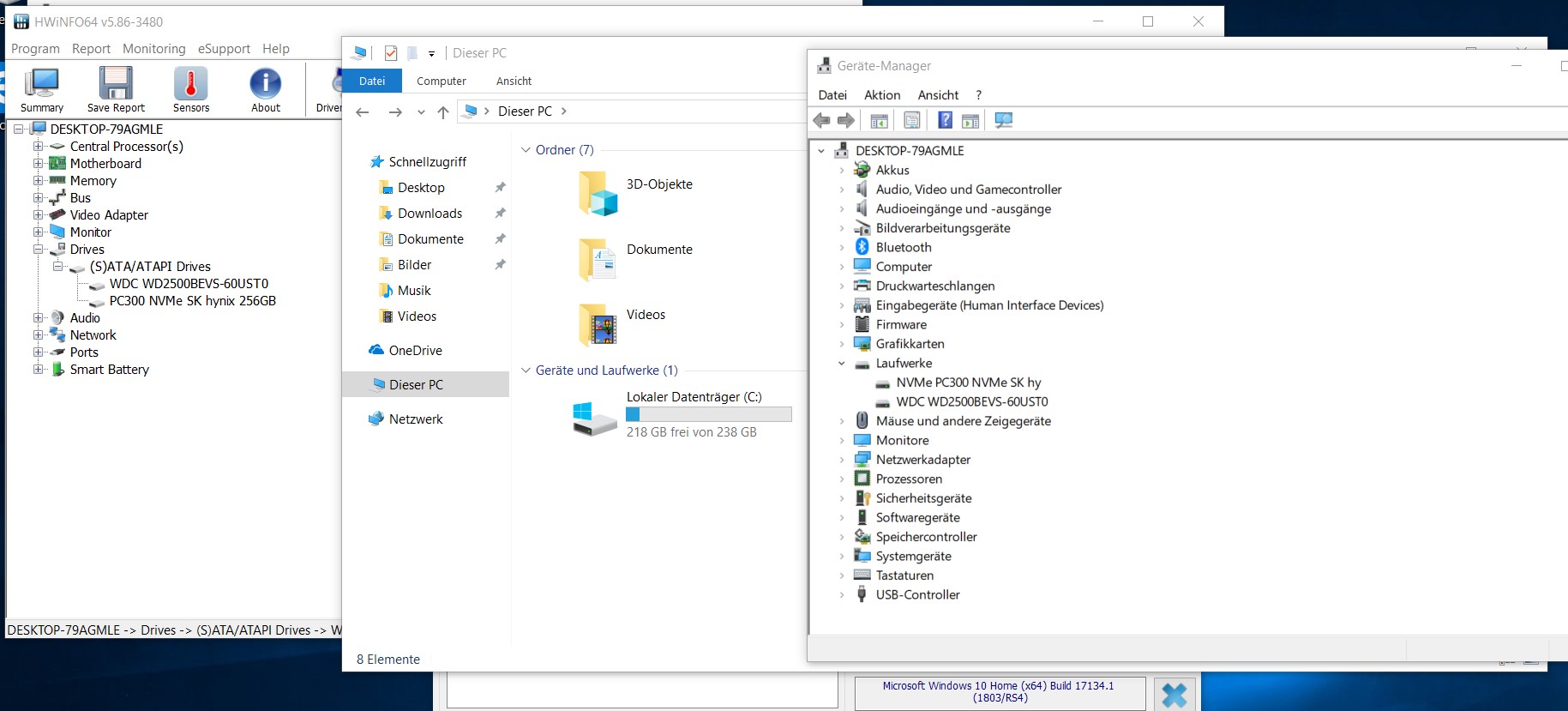
Task: Open the Summary icon in HWiNFO64
Action: [41, 89]
